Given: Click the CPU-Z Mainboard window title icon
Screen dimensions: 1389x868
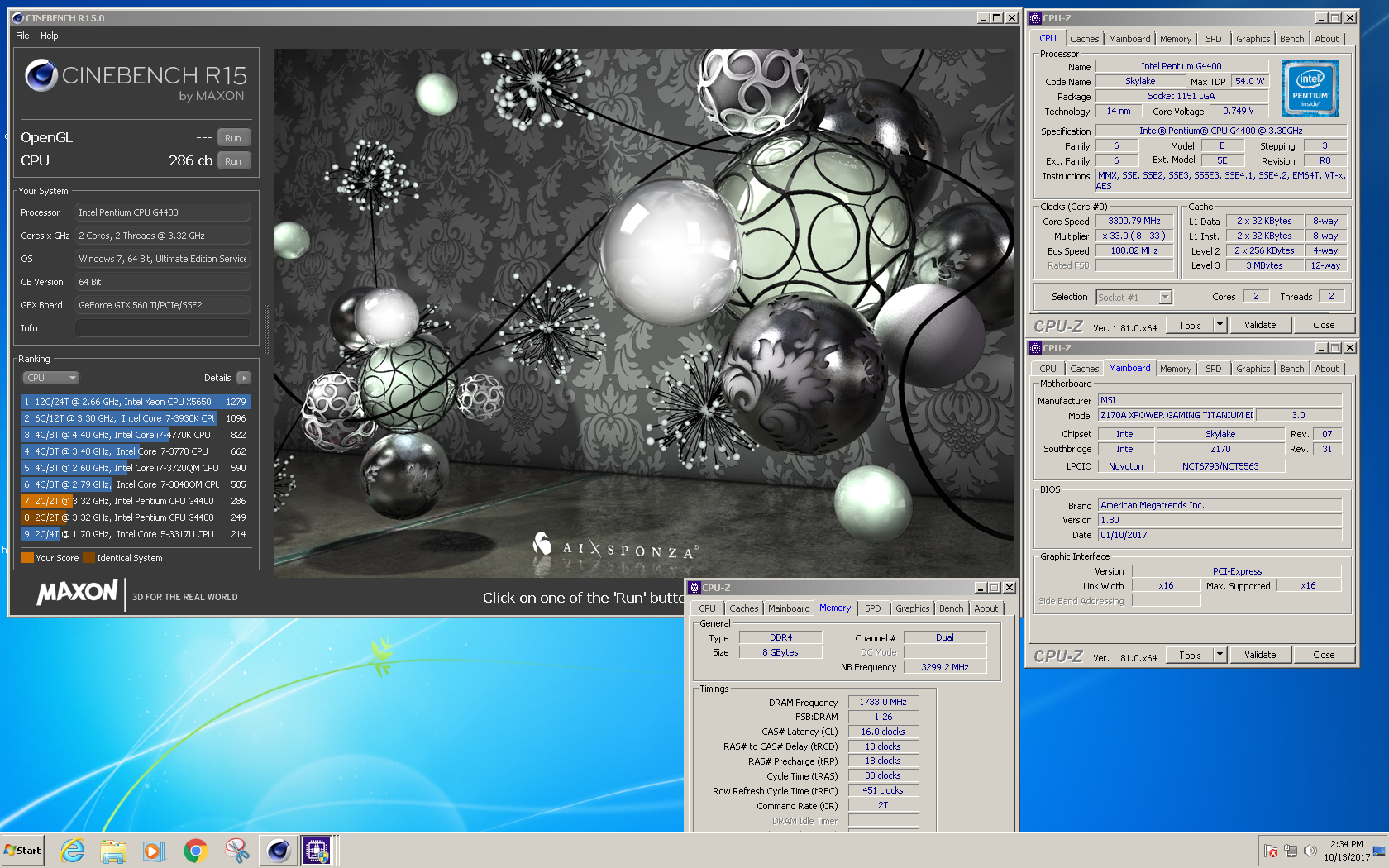Looking at the screenshot, I should pos(1035,348).
